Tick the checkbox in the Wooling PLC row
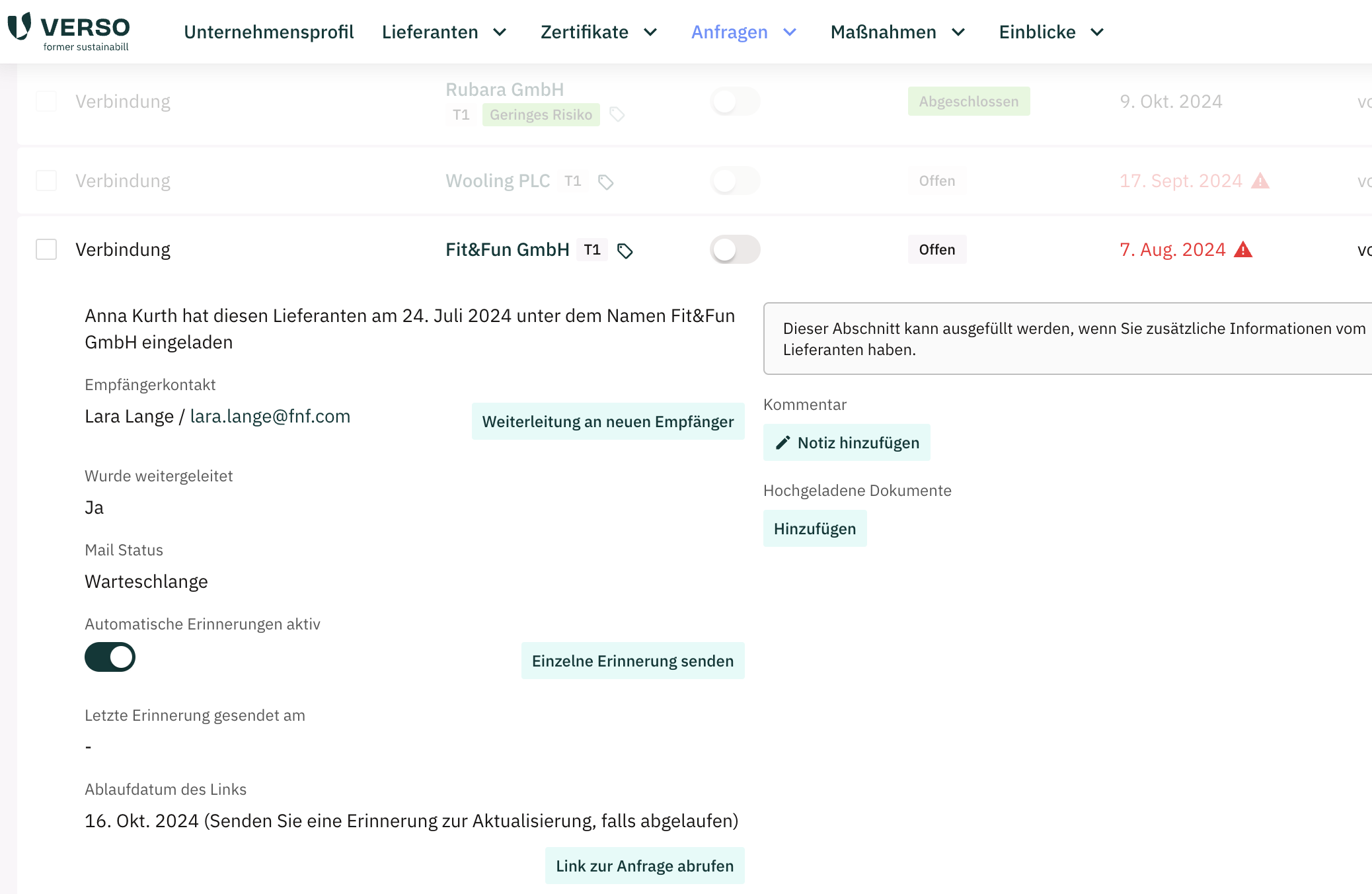 click(46, 181)
